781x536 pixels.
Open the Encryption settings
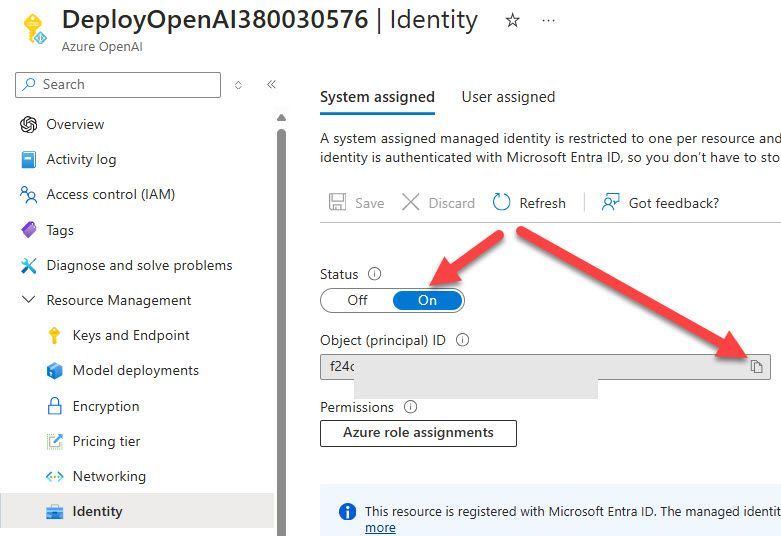pyautogui.click(x=106, y=406)
